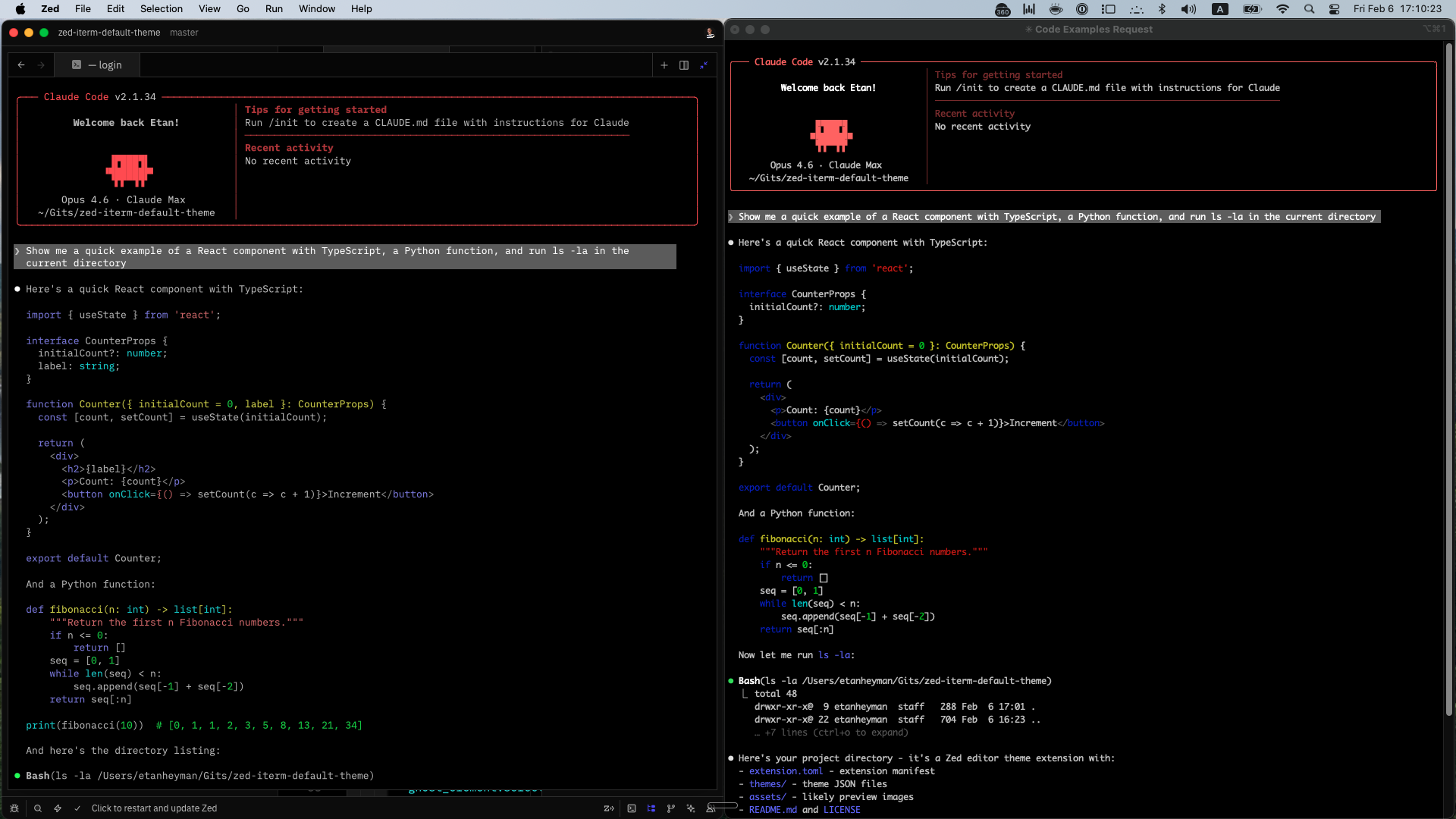Screen dimensions: 1456x819
Task: Open the Apple menu
Action: (x=20, y=9)
